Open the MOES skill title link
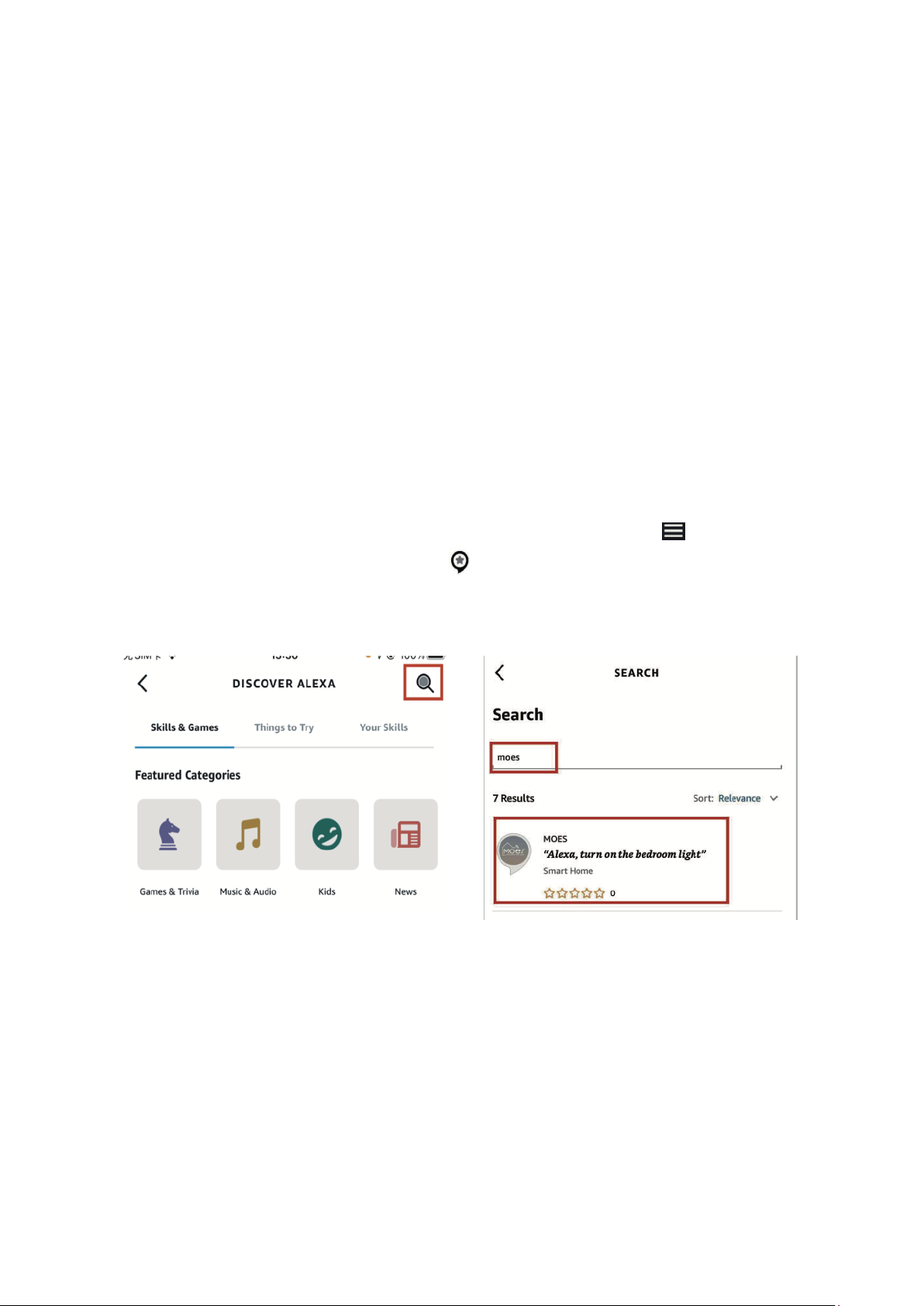The height and width of the screenshot is (1306, 924). tap(555, 839)
